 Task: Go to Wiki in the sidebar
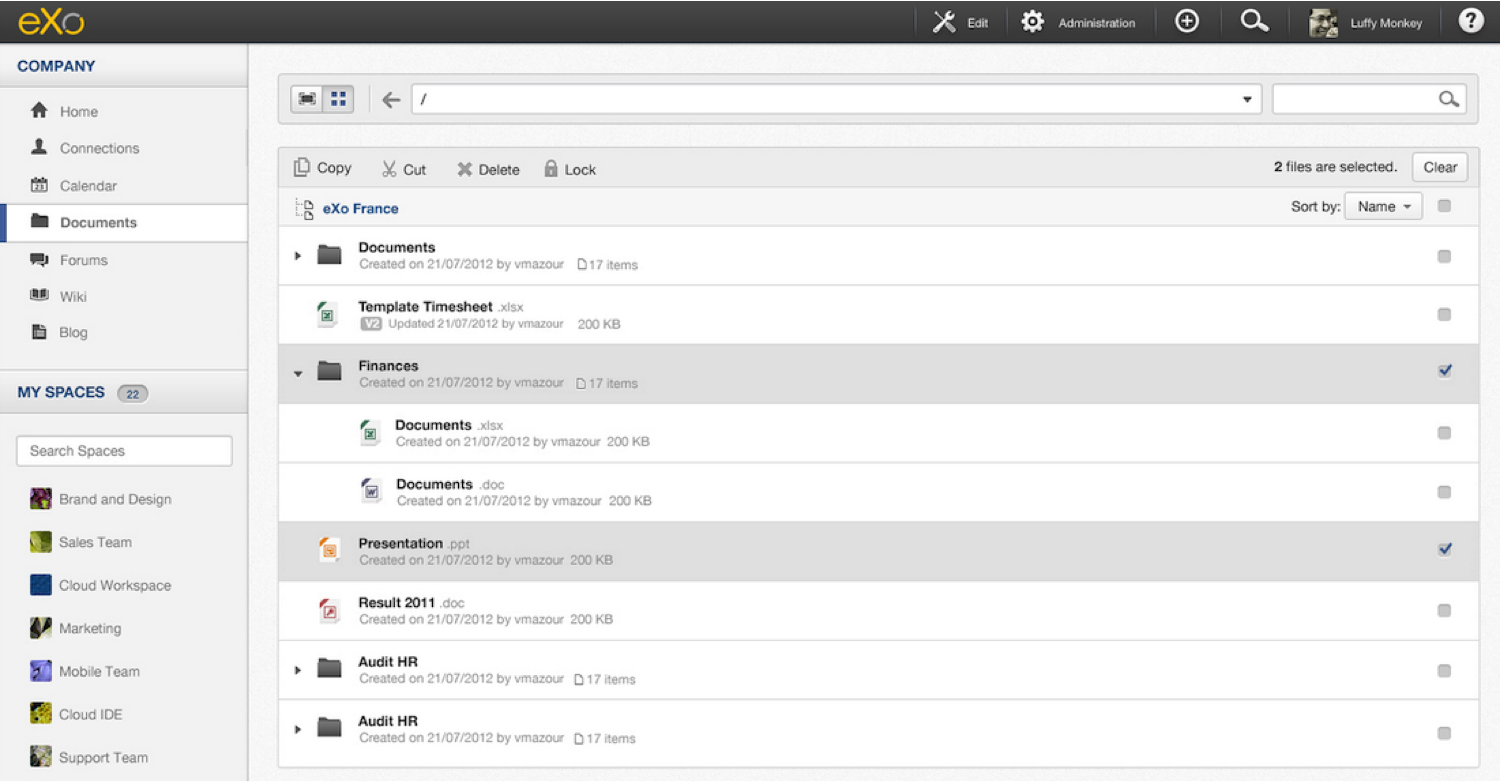click(x=73, y=296)
